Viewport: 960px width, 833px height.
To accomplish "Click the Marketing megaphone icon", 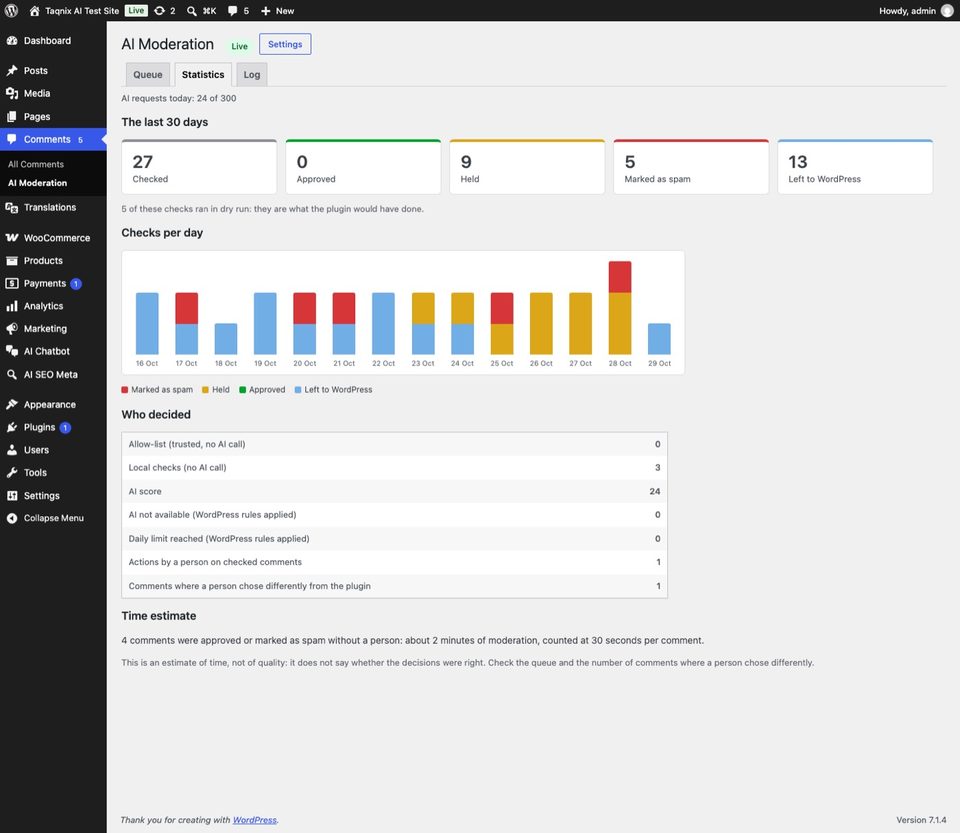I will point(12,329).
